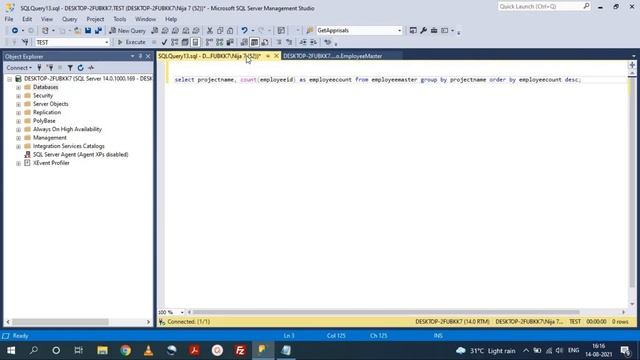
Task: Click the Toolbox briefcase icon in the toolbar
Action: (x=434, y=31)
